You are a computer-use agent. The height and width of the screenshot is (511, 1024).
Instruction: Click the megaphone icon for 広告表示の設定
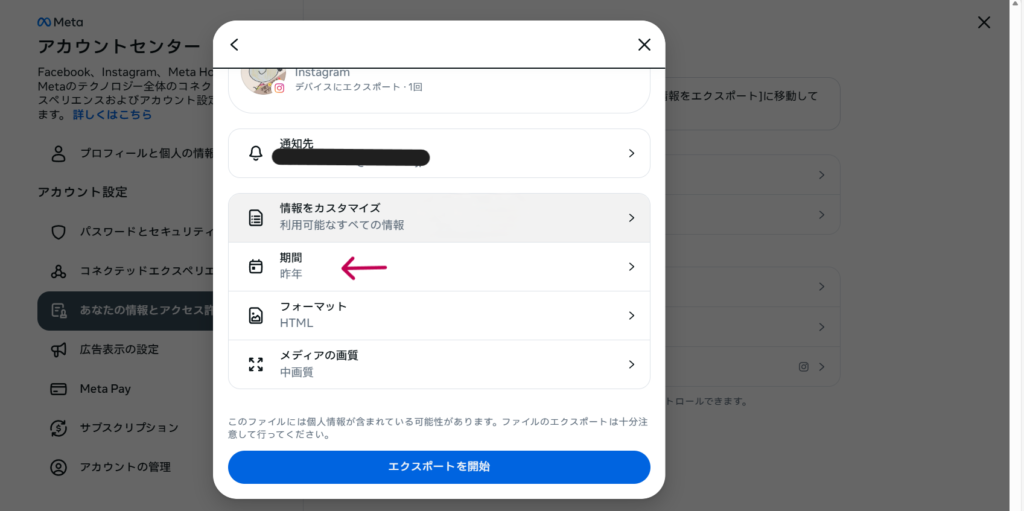(59, 350)
